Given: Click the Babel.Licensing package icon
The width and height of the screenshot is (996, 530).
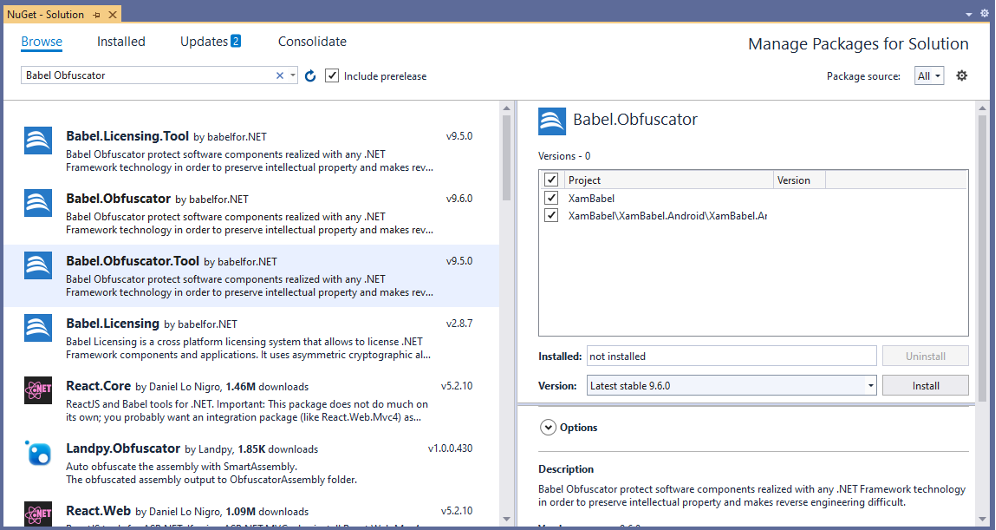Looking at the screenshot, I should pyautogui.click(x=38, y=327).
